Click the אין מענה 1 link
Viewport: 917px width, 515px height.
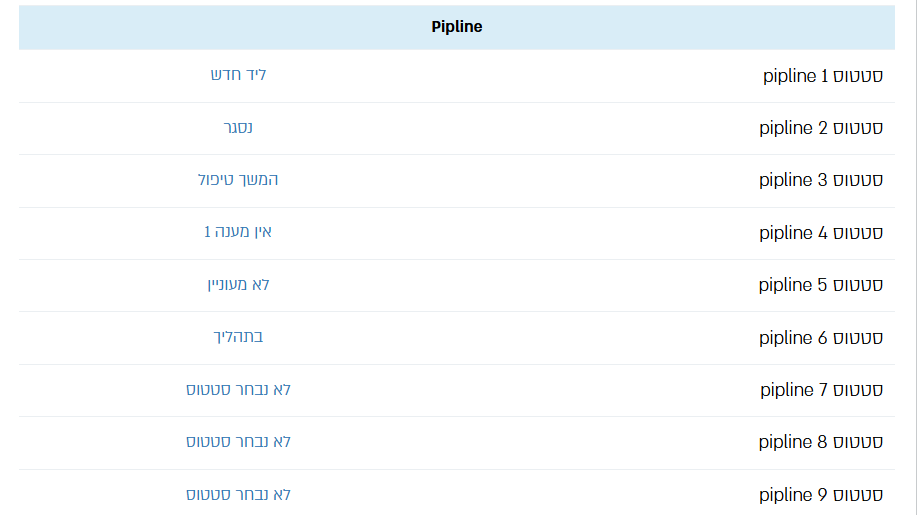238,232
